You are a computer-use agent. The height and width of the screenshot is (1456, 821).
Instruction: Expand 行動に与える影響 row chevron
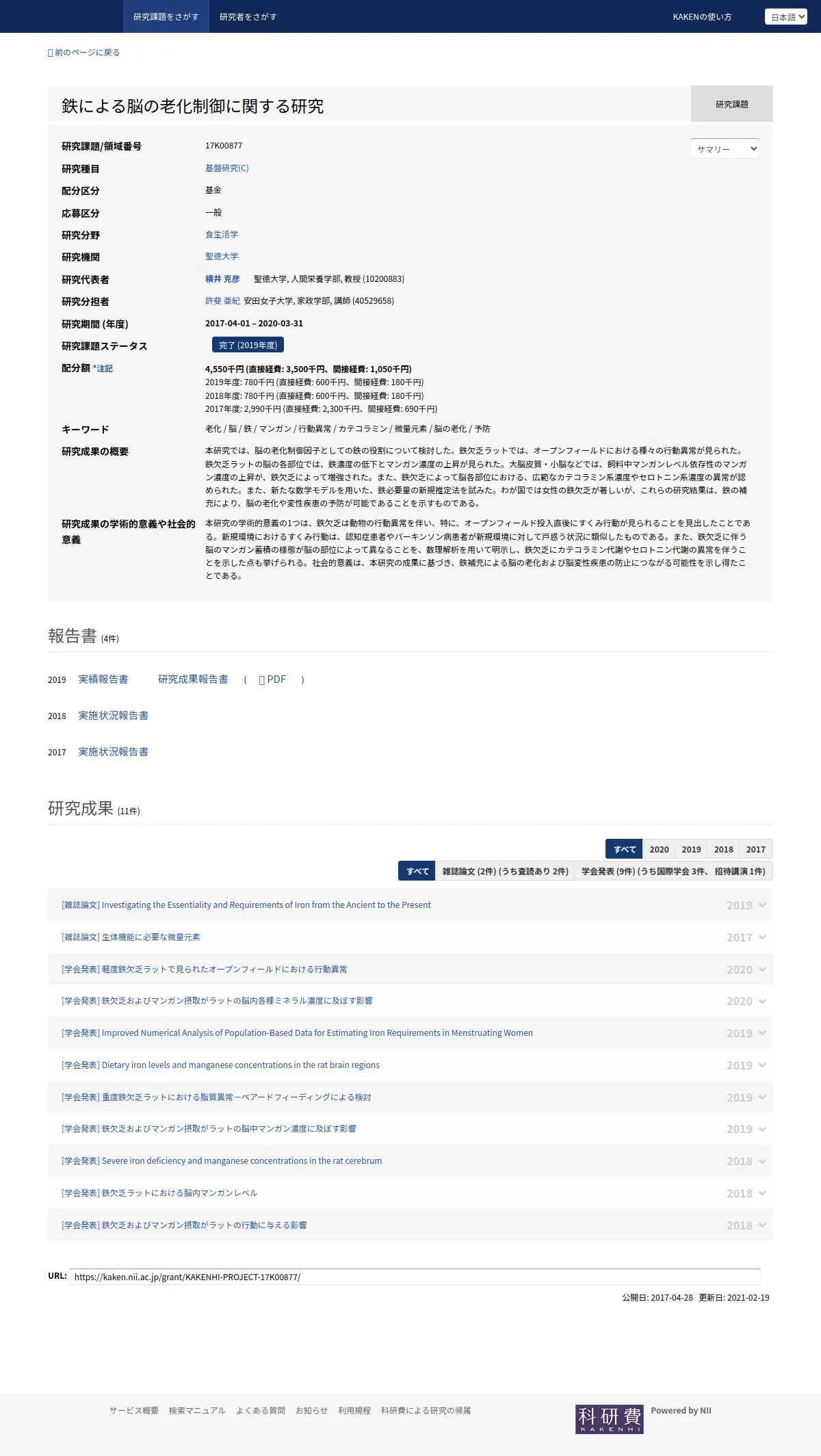(x=762, y=1225)
